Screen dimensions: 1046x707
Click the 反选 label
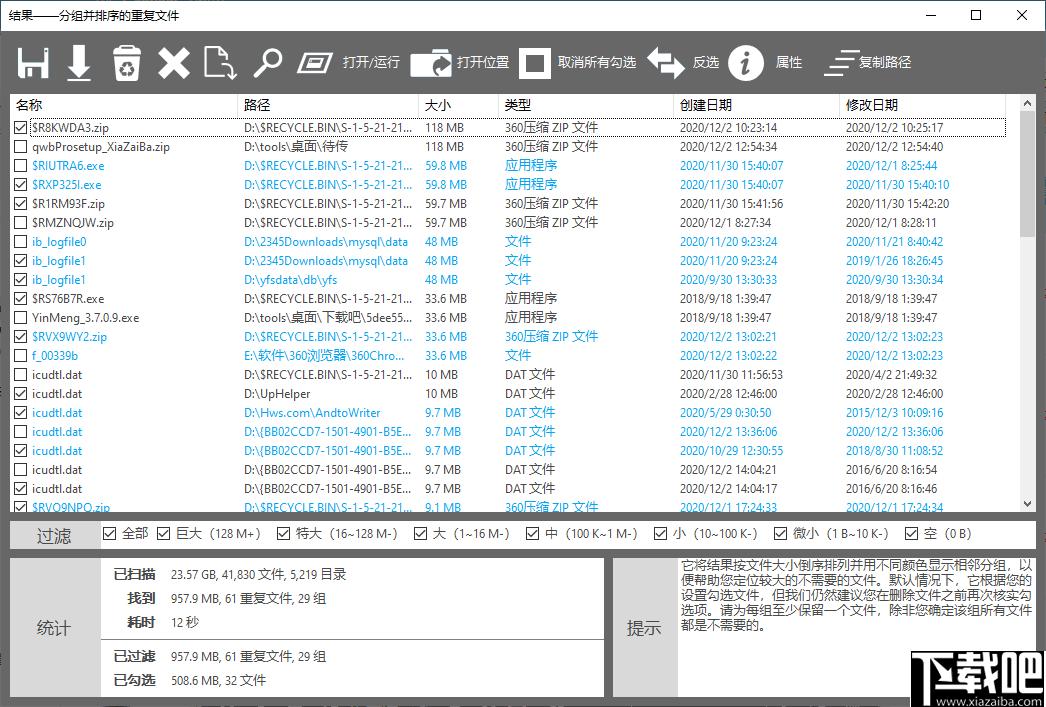pos(706,63)
